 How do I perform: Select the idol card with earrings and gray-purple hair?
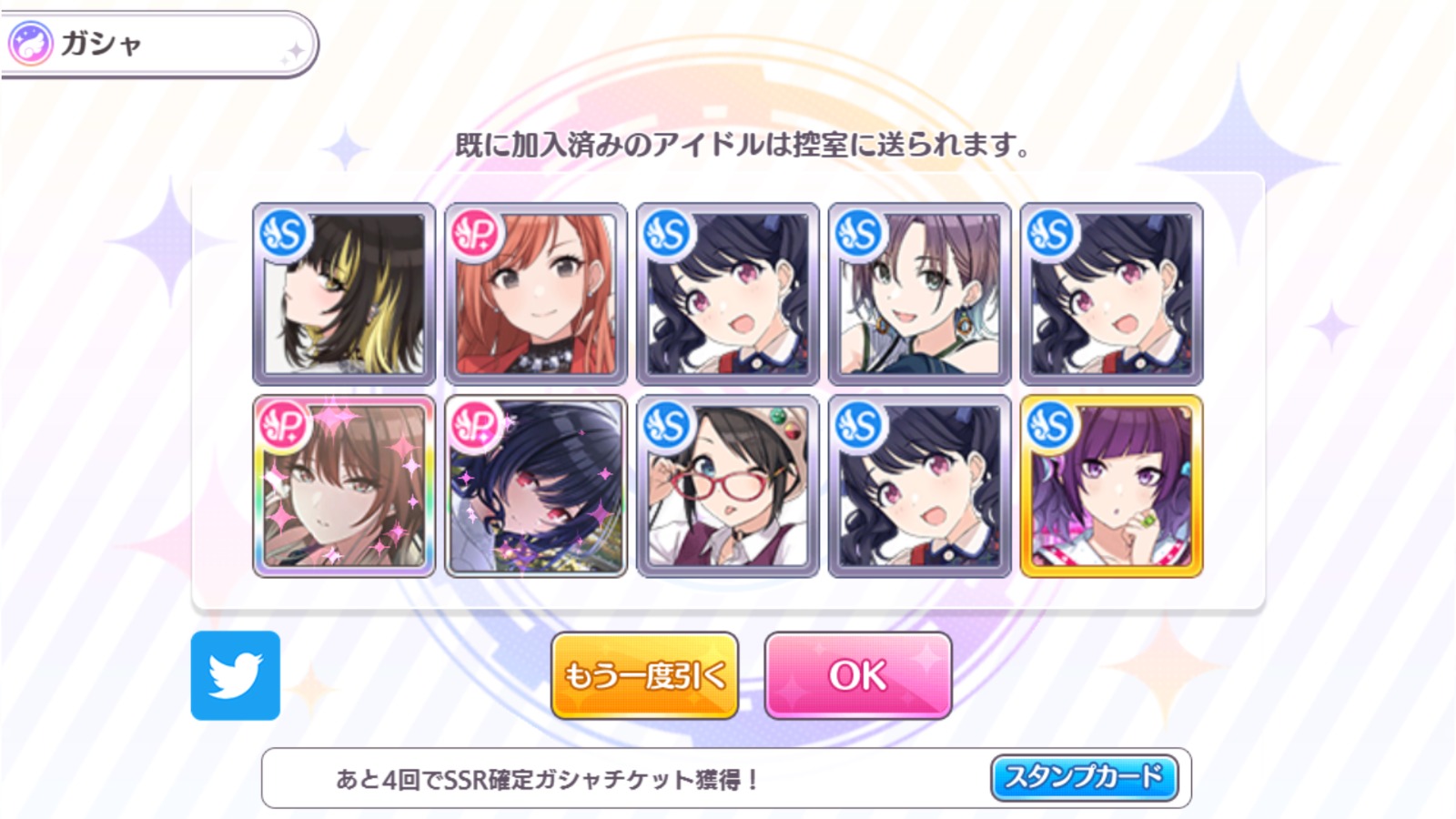tap(919, 294)
